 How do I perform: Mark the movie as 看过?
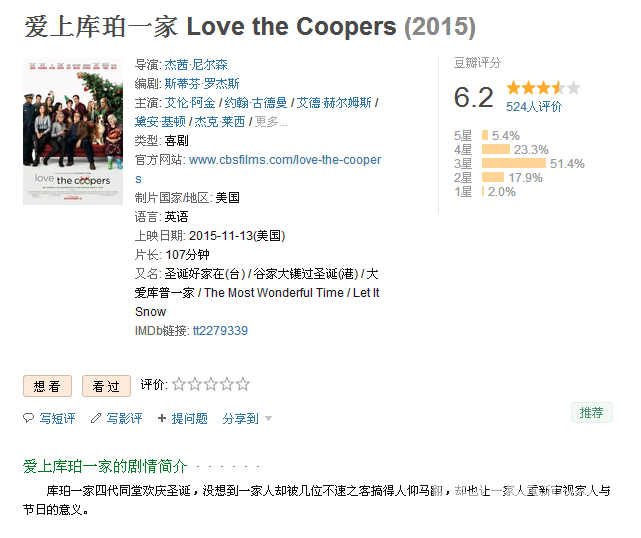pyautogui.click(x=106, y=386)
